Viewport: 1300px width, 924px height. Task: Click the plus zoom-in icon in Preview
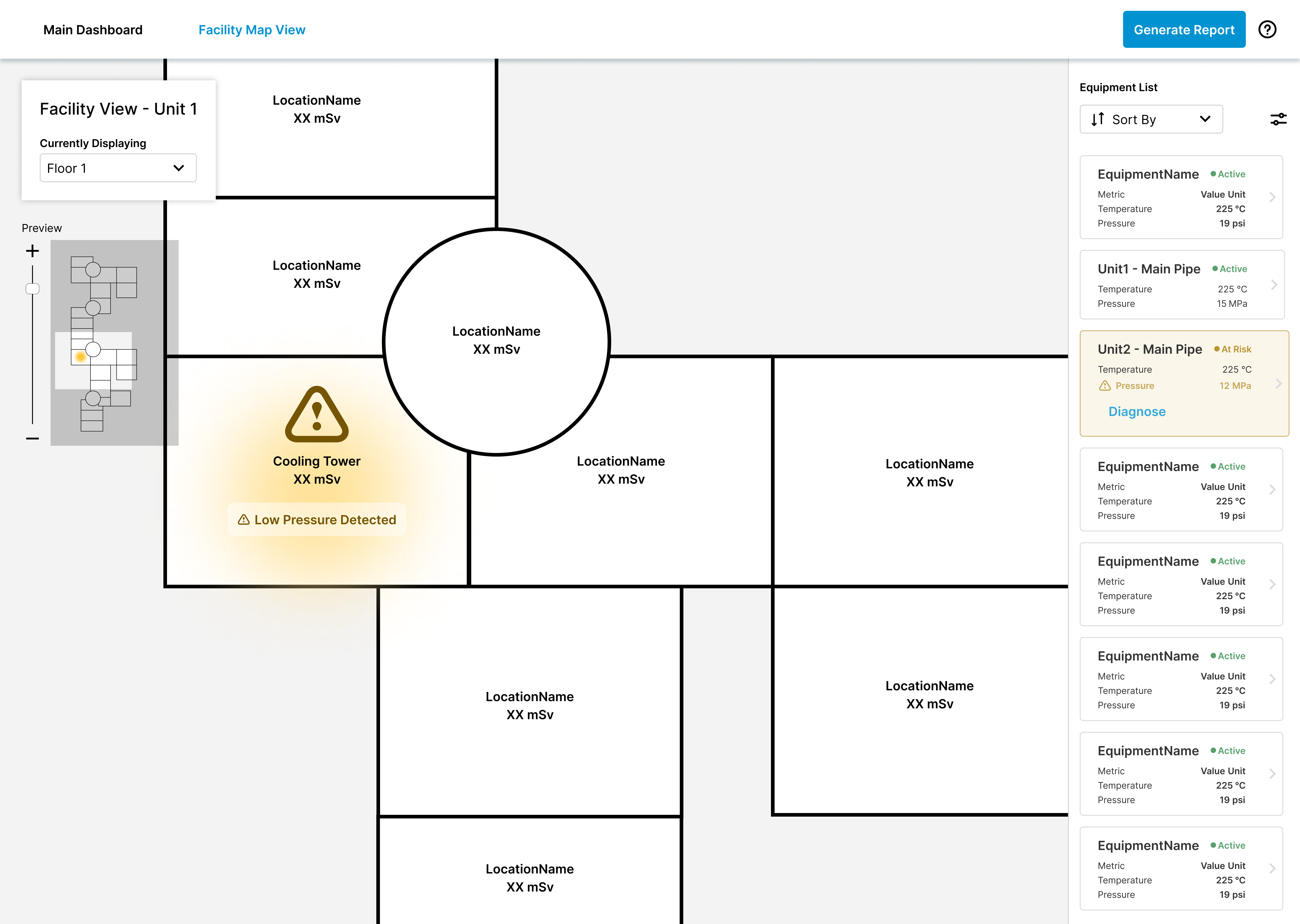(x=32, y=251)
